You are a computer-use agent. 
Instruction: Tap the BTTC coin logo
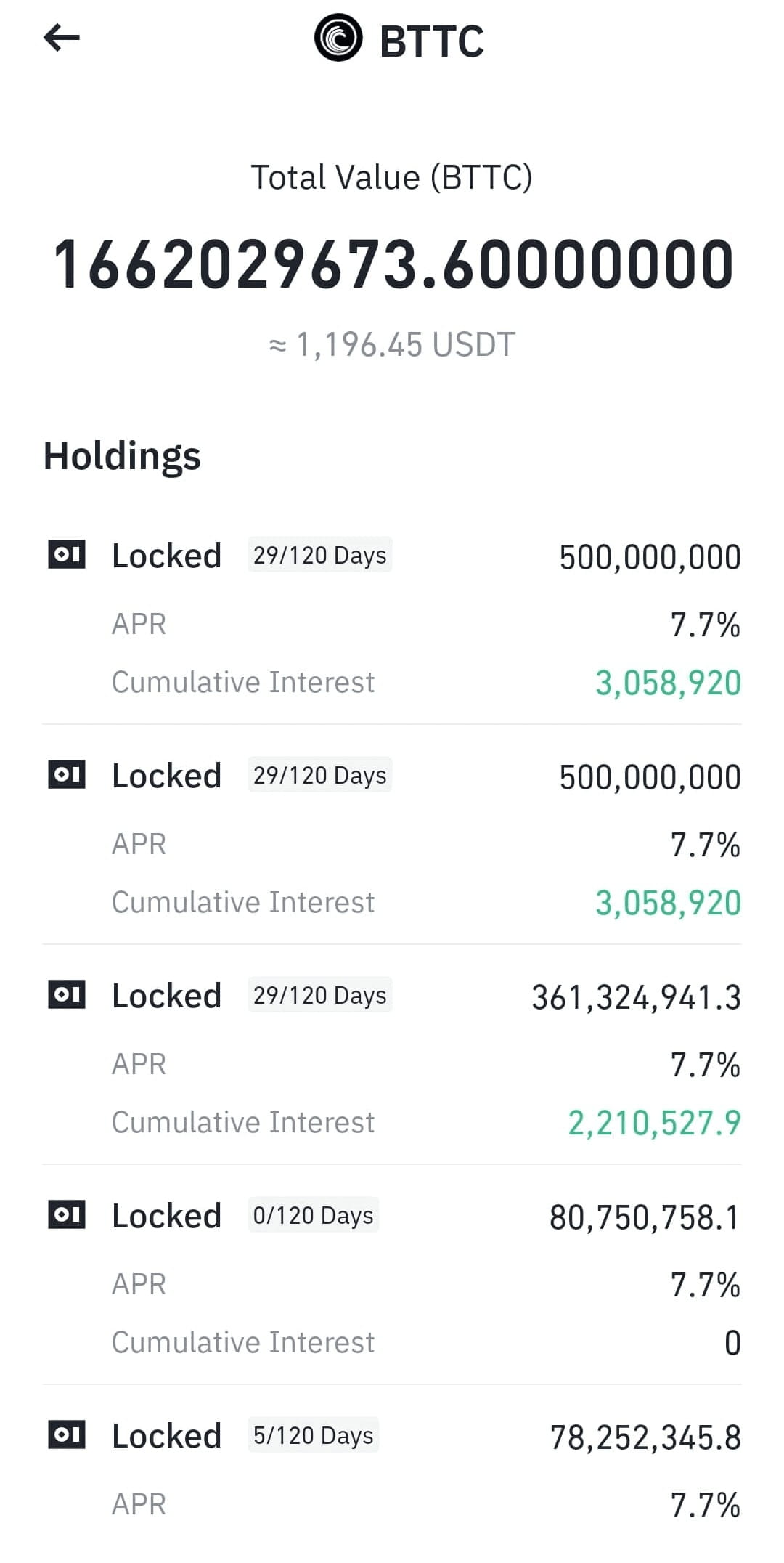pos(338,38)
